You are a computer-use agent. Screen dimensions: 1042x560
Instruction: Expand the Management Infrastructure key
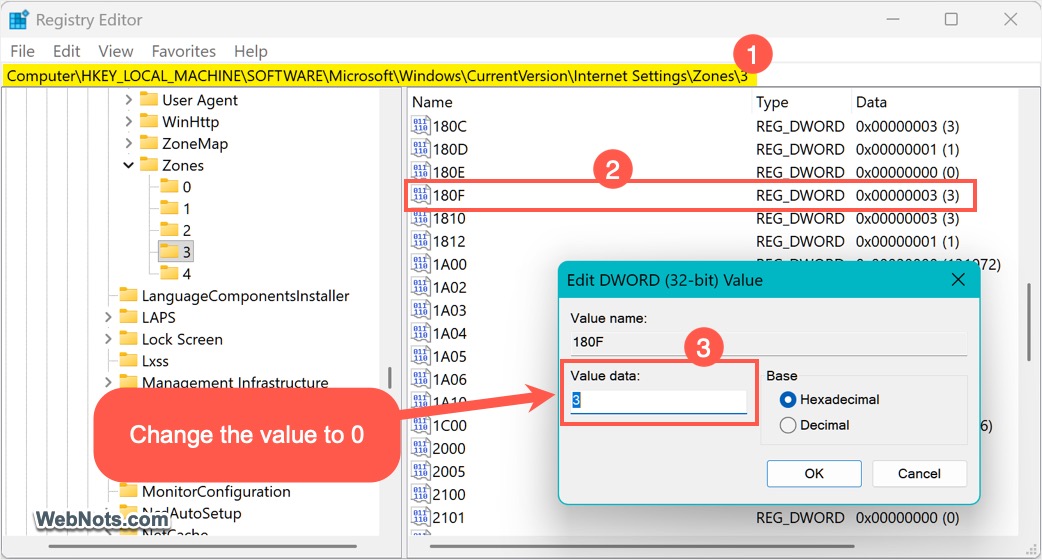[x=108, y=383]
